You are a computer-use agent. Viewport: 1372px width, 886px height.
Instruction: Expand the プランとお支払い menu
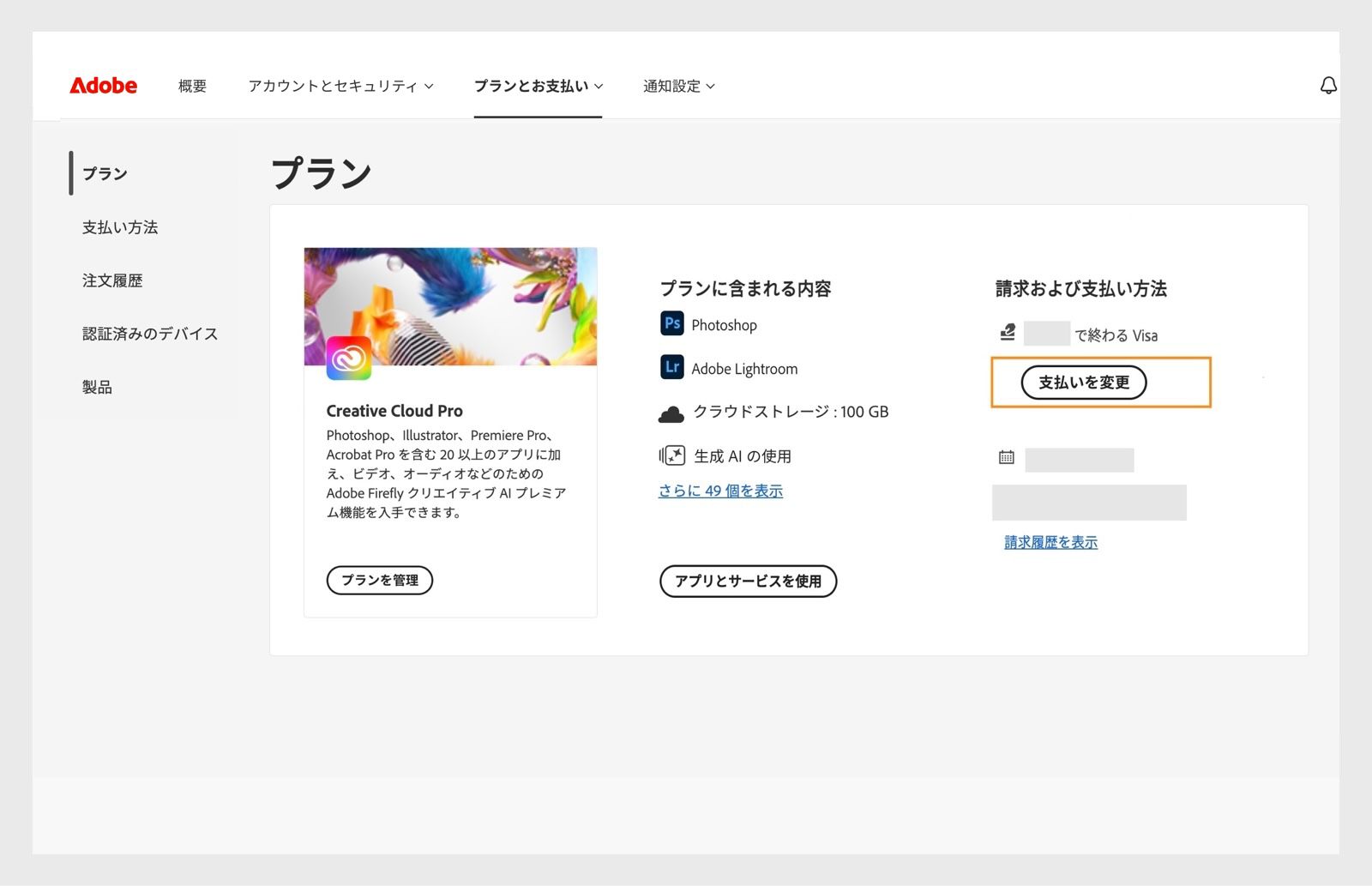pos(539,86)
